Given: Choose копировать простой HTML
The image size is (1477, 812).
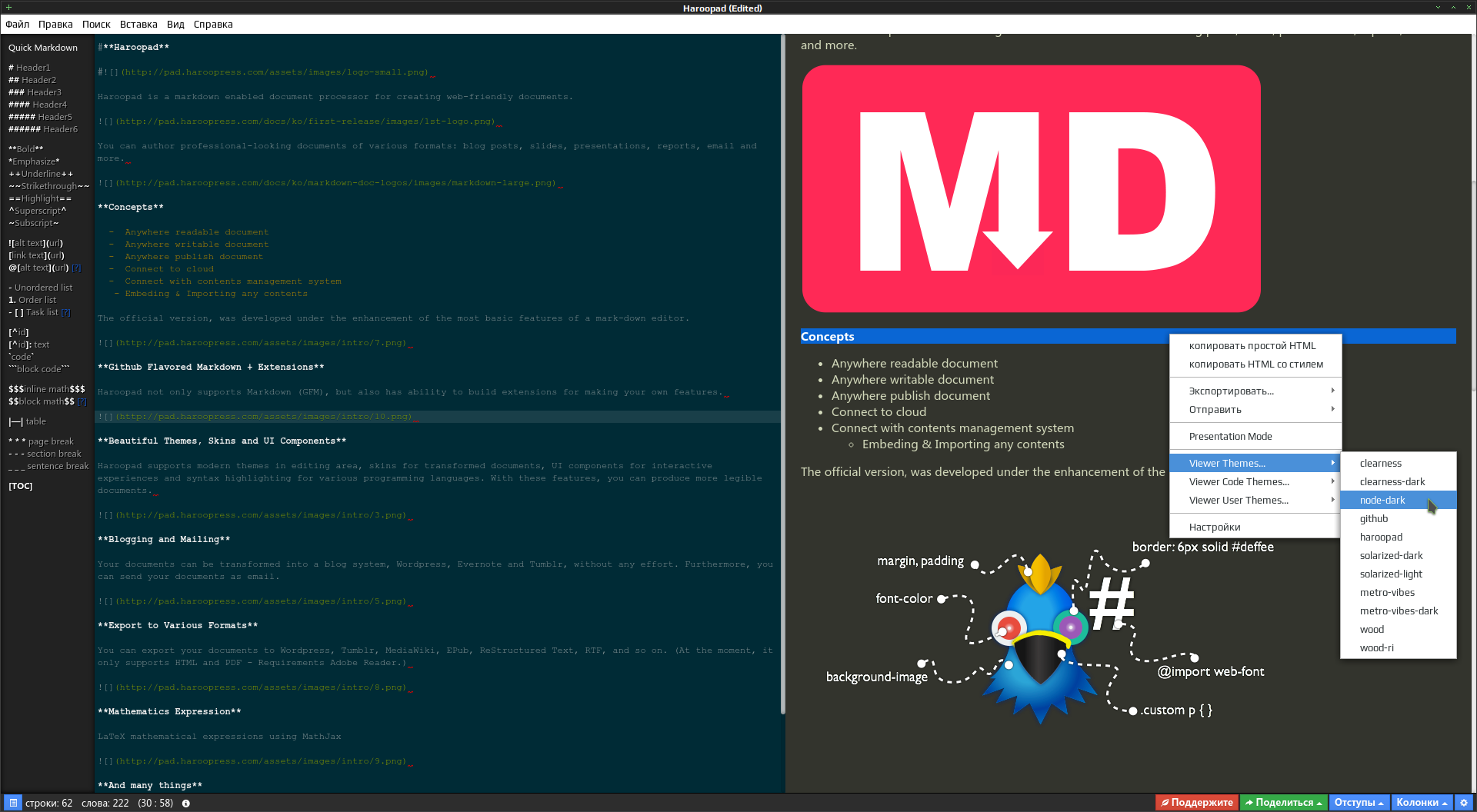Looking at the screenshot, I should (x=1255, y=346).
